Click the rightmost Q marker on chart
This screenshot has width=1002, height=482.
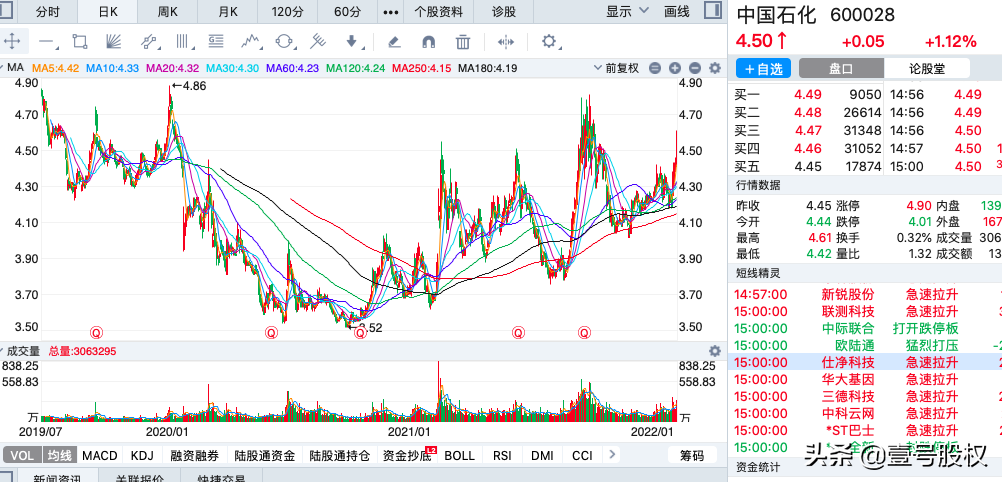tap(584, 332)
